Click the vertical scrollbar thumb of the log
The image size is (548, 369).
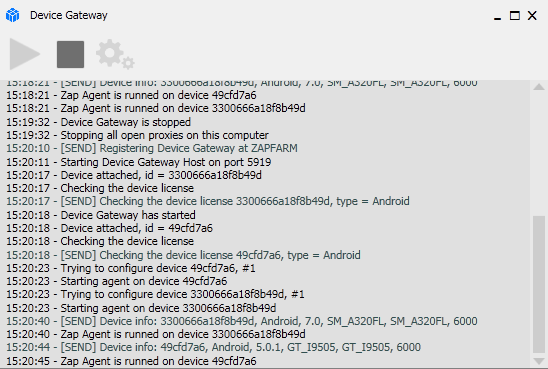(x=539, y=284)
